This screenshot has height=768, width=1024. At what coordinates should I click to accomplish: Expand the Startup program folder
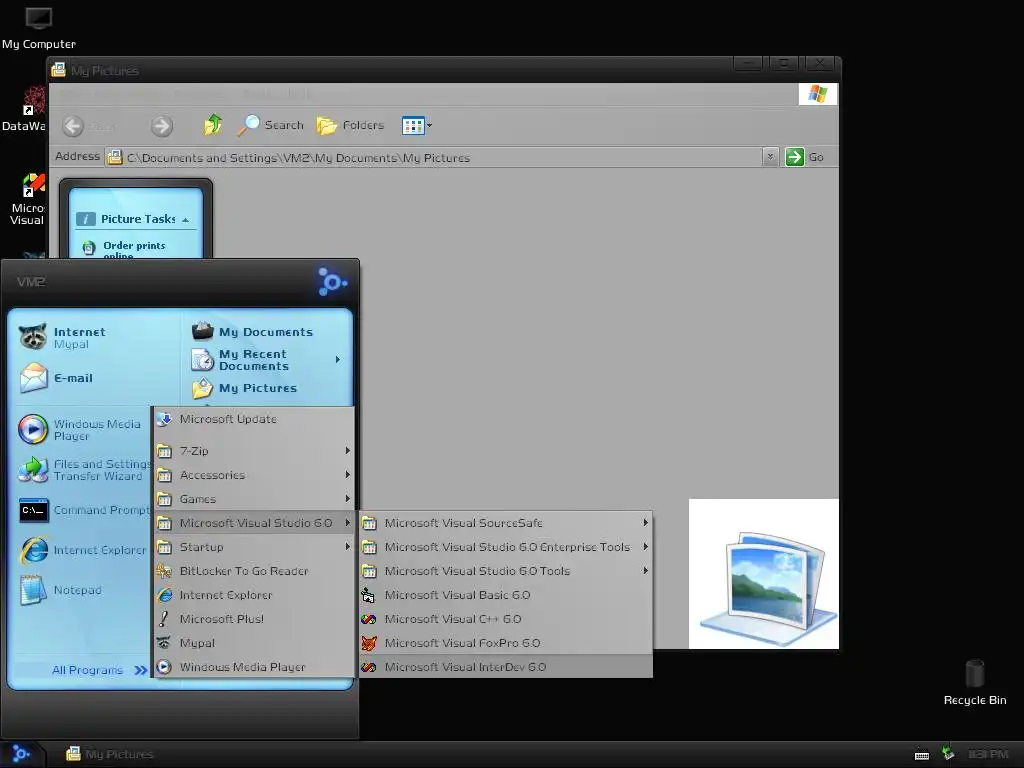(254, 547)
